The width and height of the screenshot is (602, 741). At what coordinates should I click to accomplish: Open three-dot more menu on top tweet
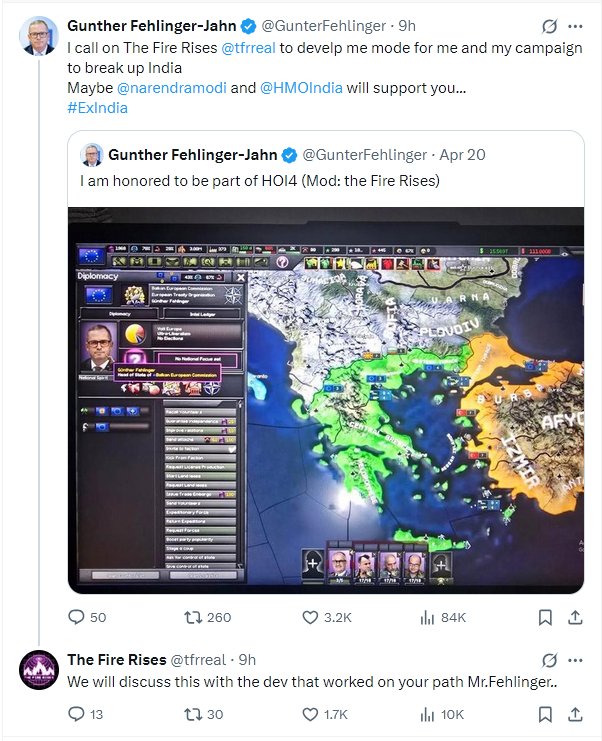(575, 26)
